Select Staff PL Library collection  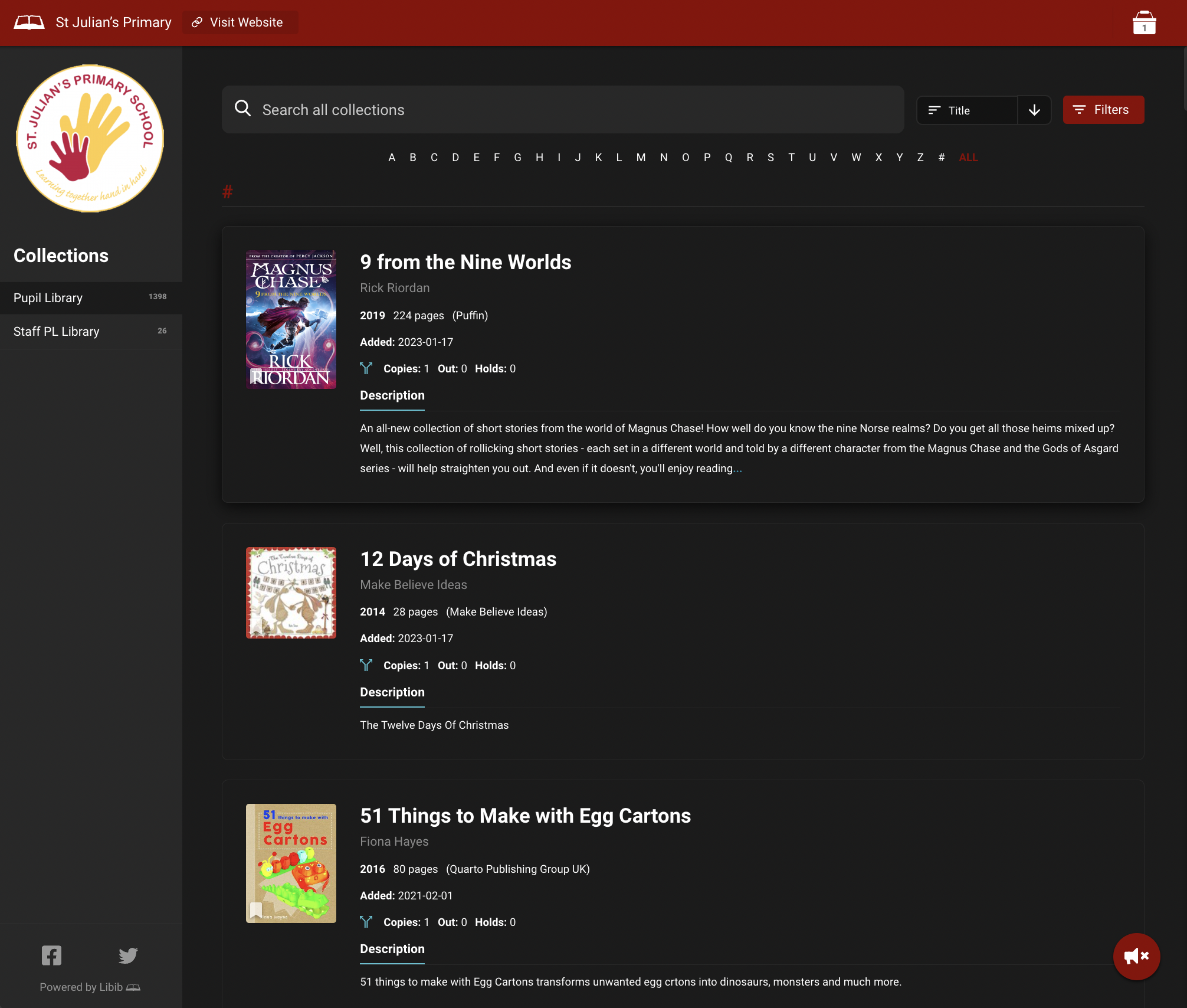click(x=91, y=332)
